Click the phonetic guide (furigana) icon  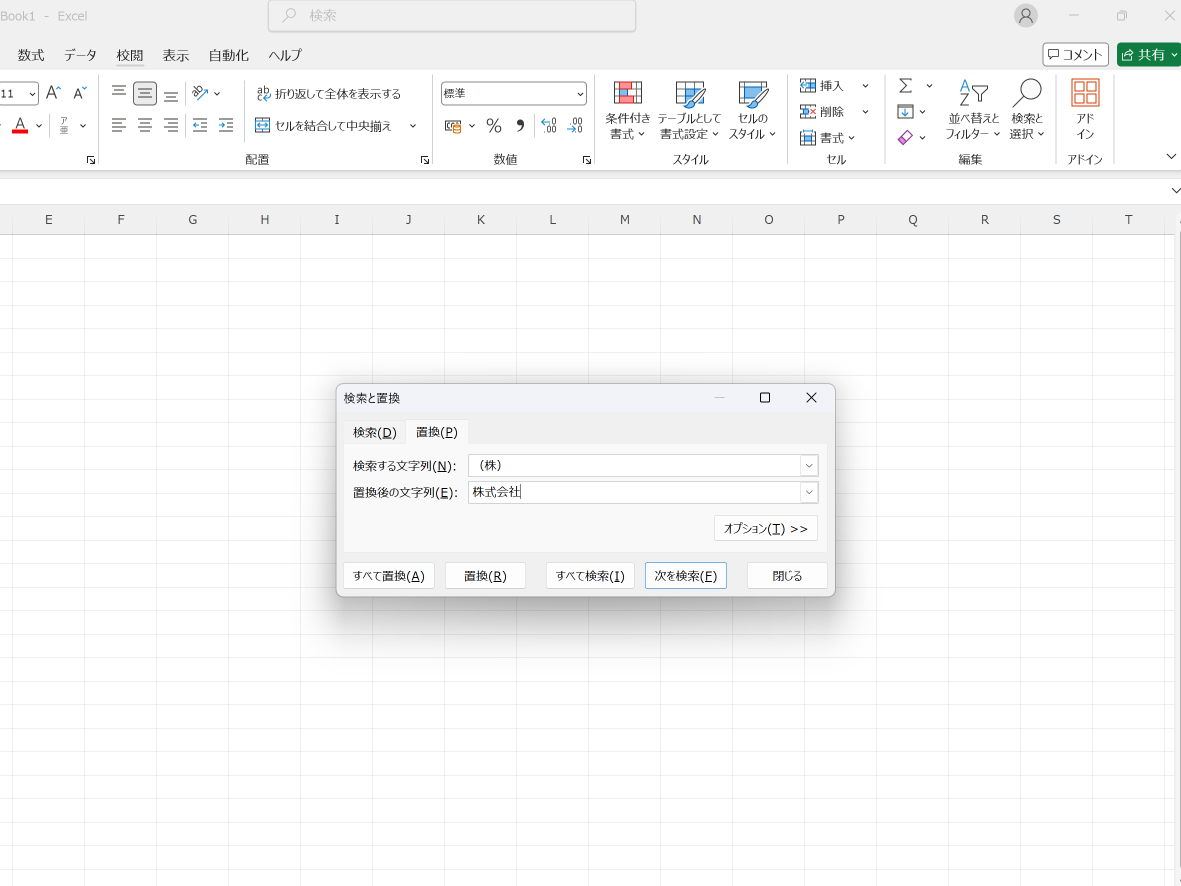point(64,125)
